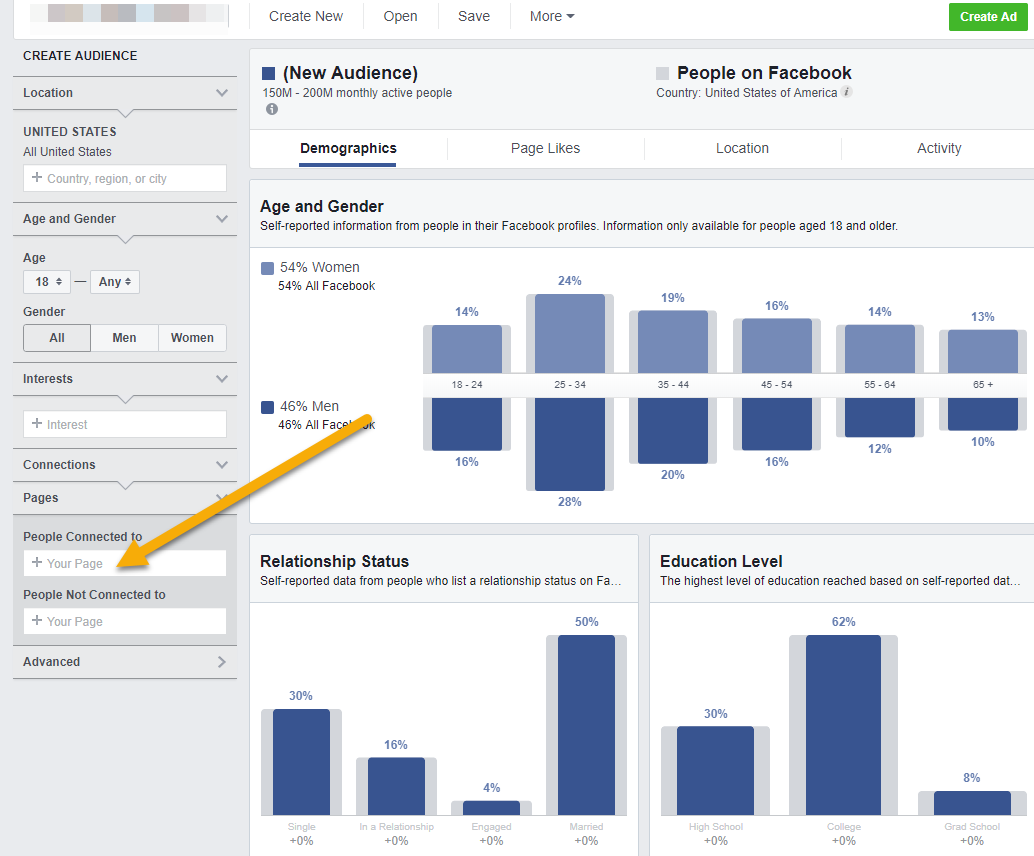Select Women gender option

[192, 338]
